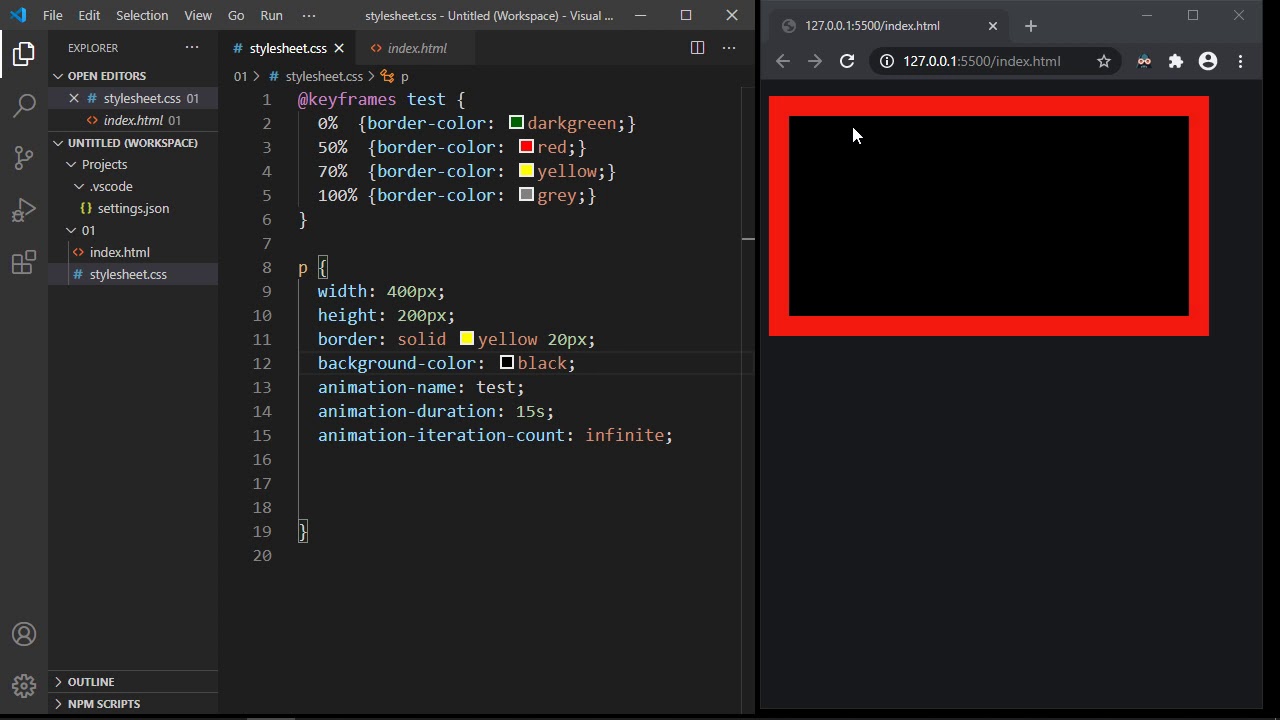Click the incognito-style extension icon in browser toolbar

click(1144, 61)
